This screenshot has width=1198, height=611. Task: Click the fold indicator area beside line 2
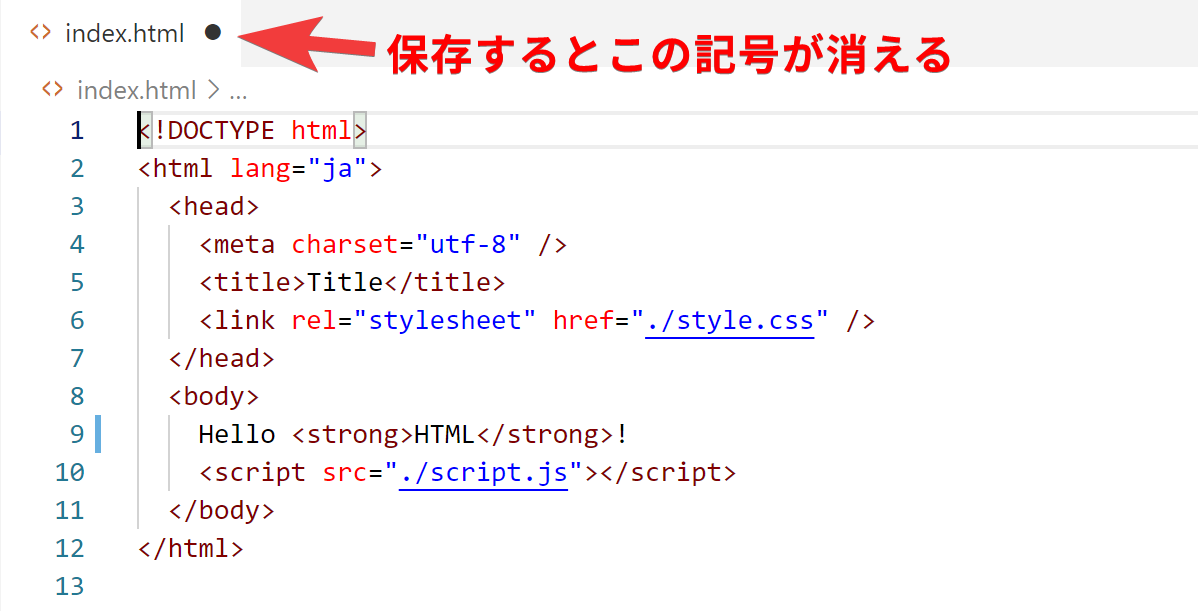pos(115,167)
